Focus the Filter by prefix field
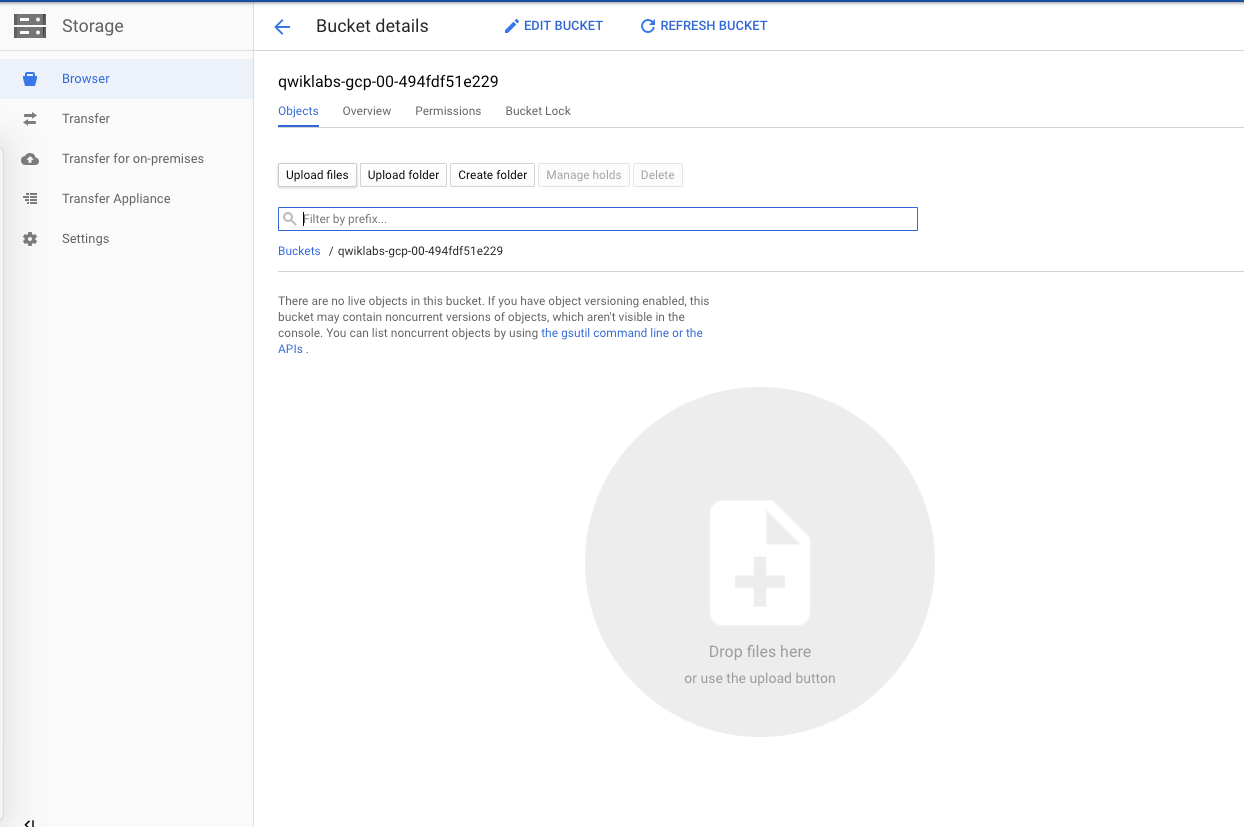 pos(598,219)
